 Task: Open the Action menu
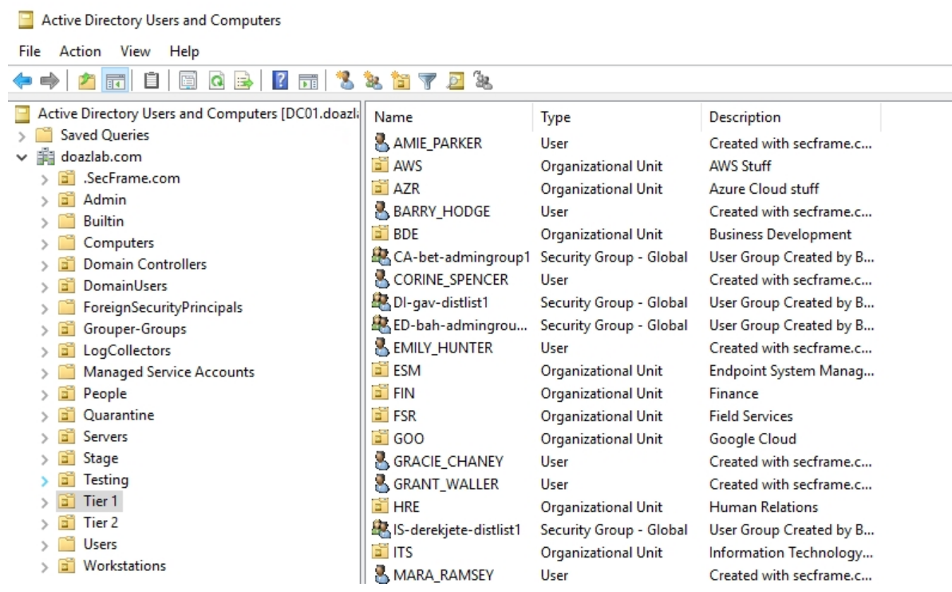[x=80, y=51]
